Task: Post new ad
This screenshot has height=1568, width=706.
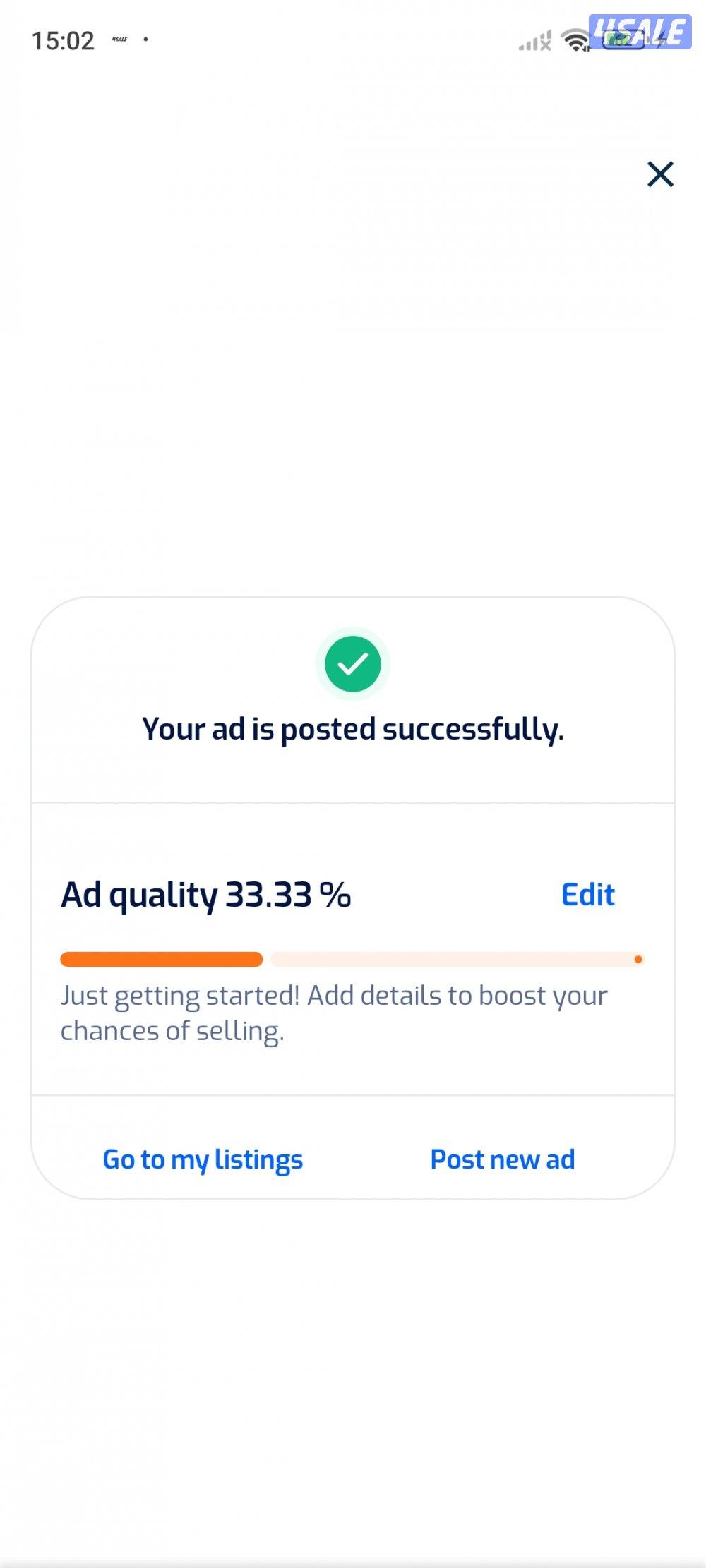Action: pos(503,1159)
